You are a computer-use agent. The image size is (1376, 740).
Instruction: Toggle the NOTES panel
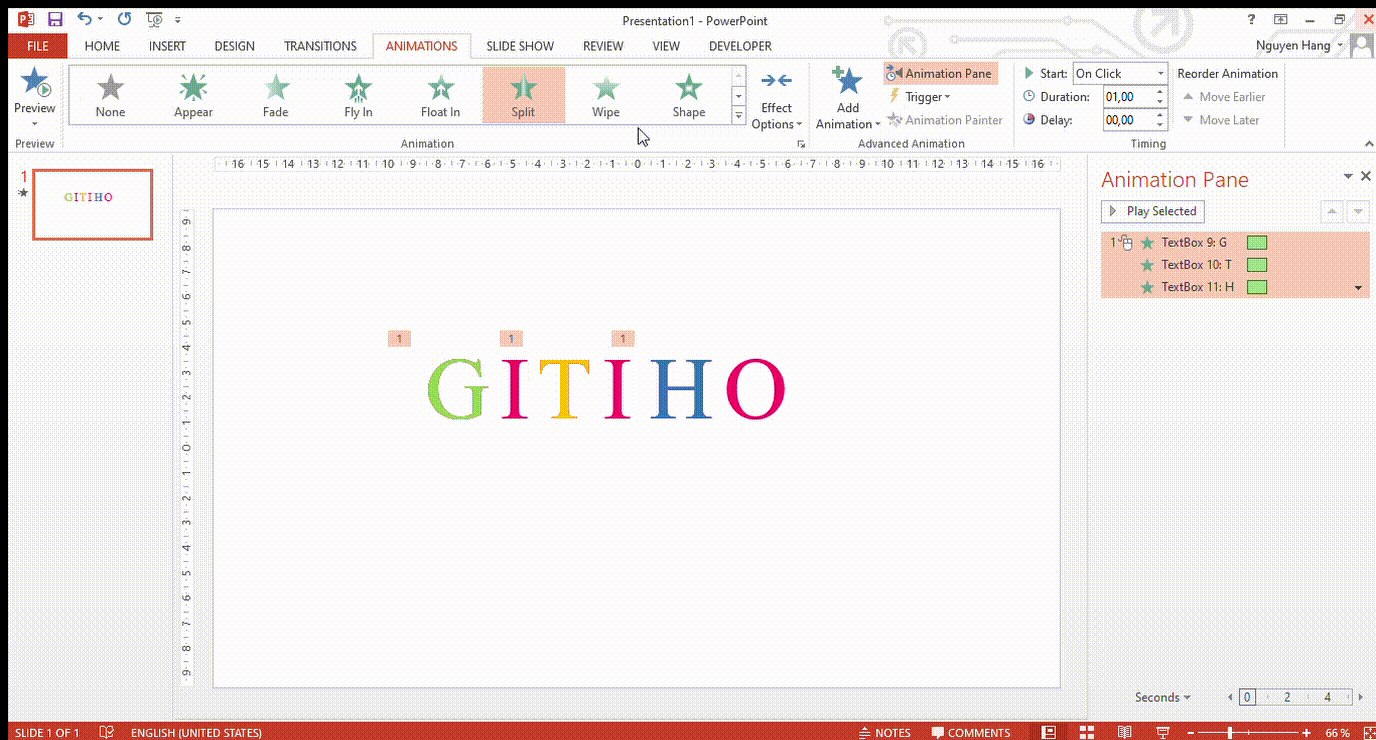click(884, 732)
